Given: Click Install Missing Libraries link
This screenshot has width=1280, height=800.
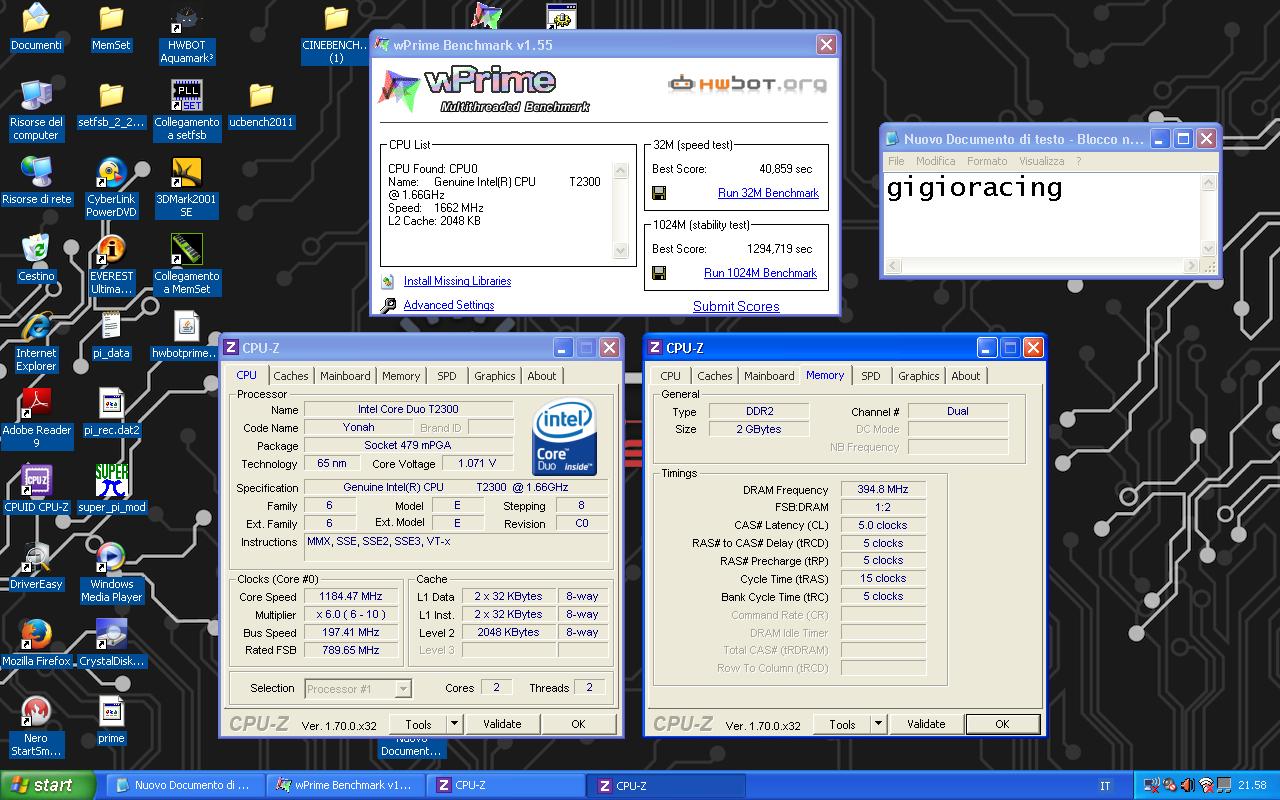Looking at the screenshot, I should (x=457, y=281).
